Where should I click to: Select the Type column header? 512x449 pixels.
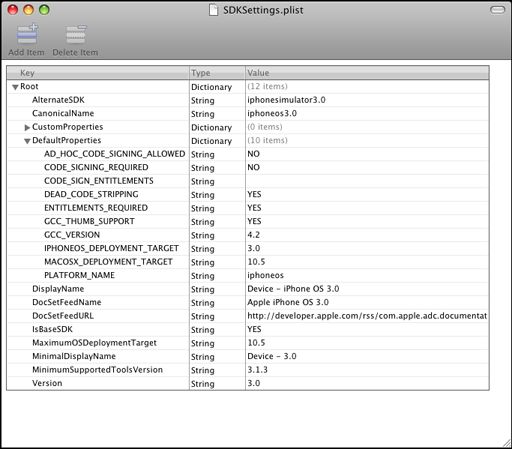pos(217,73)
